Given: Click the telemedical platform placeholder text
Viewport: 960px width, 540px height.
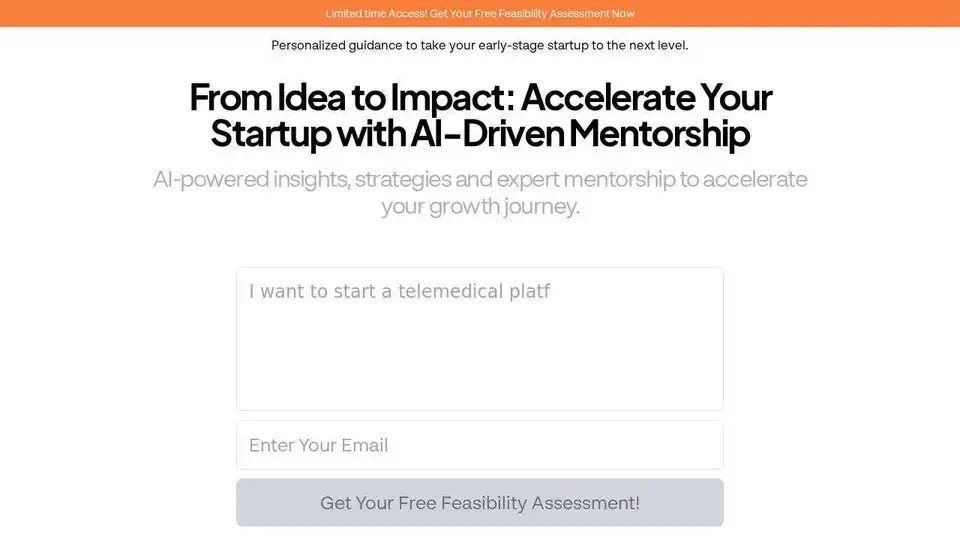Looking at the screenshot, I should 399,292.
